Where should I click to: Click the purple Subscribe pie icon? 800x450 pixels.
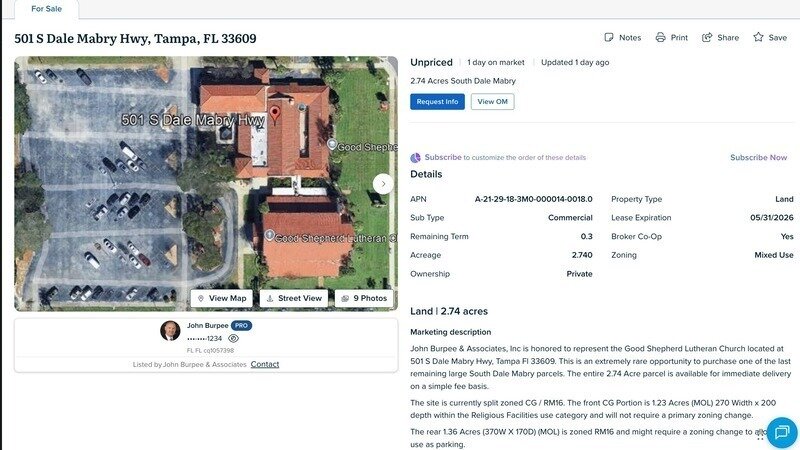pos(415,158)
